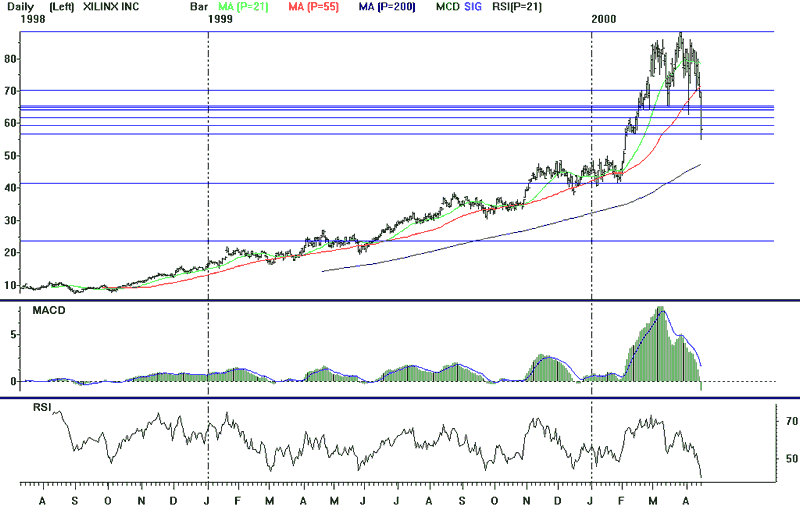Click the last price bar in April 2000
Image resolution: width=800 pixels, height=507 pixels.
pos(702,116)
